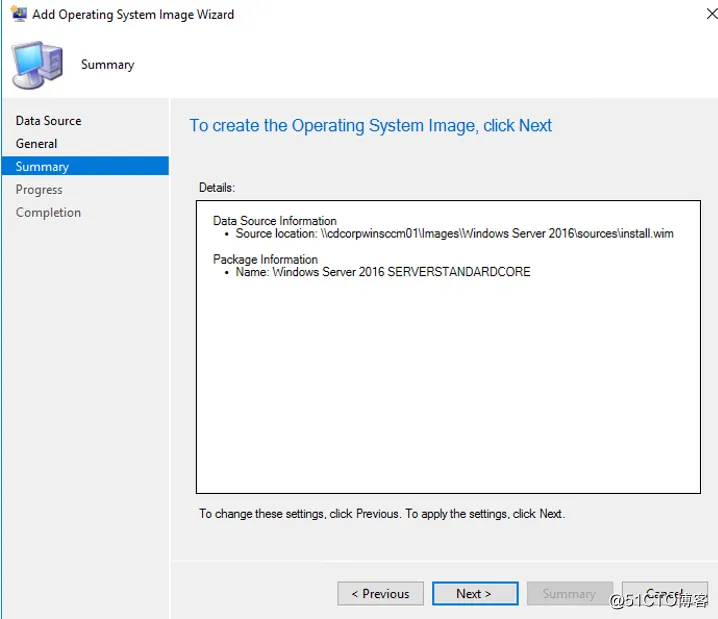Select the Completion step in sidebar
This screenshot has height=619, width=718.
tap(48, 212)
